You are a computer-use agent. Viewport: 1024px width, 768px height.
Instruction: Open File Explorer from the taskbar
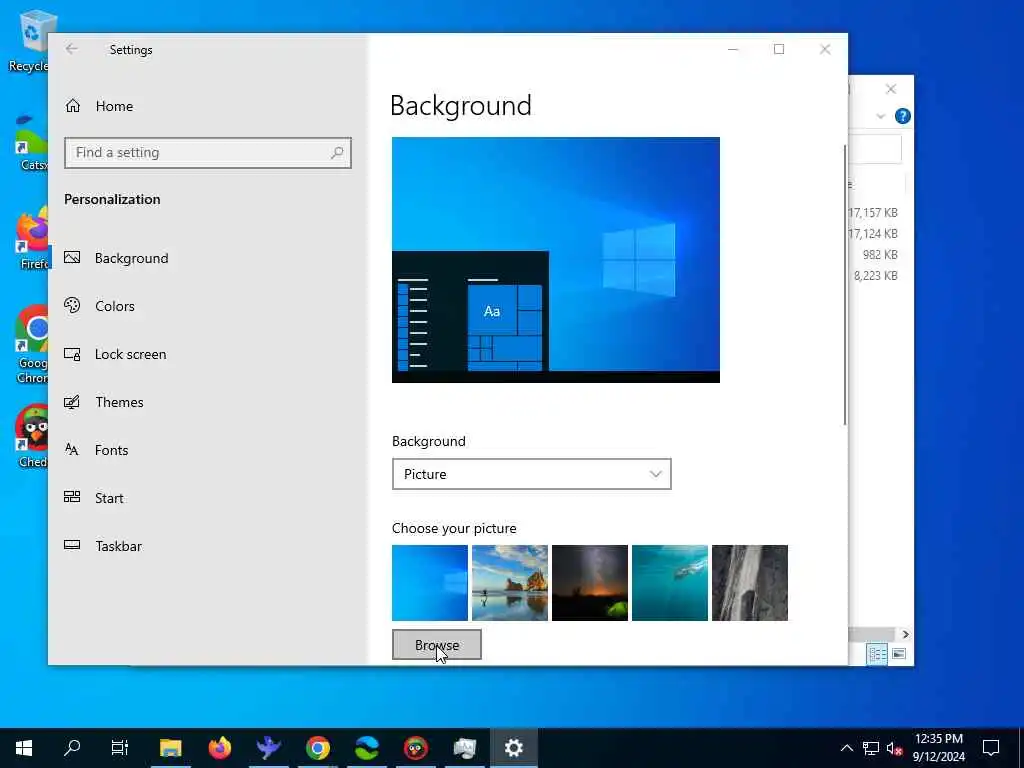(170, 748)
